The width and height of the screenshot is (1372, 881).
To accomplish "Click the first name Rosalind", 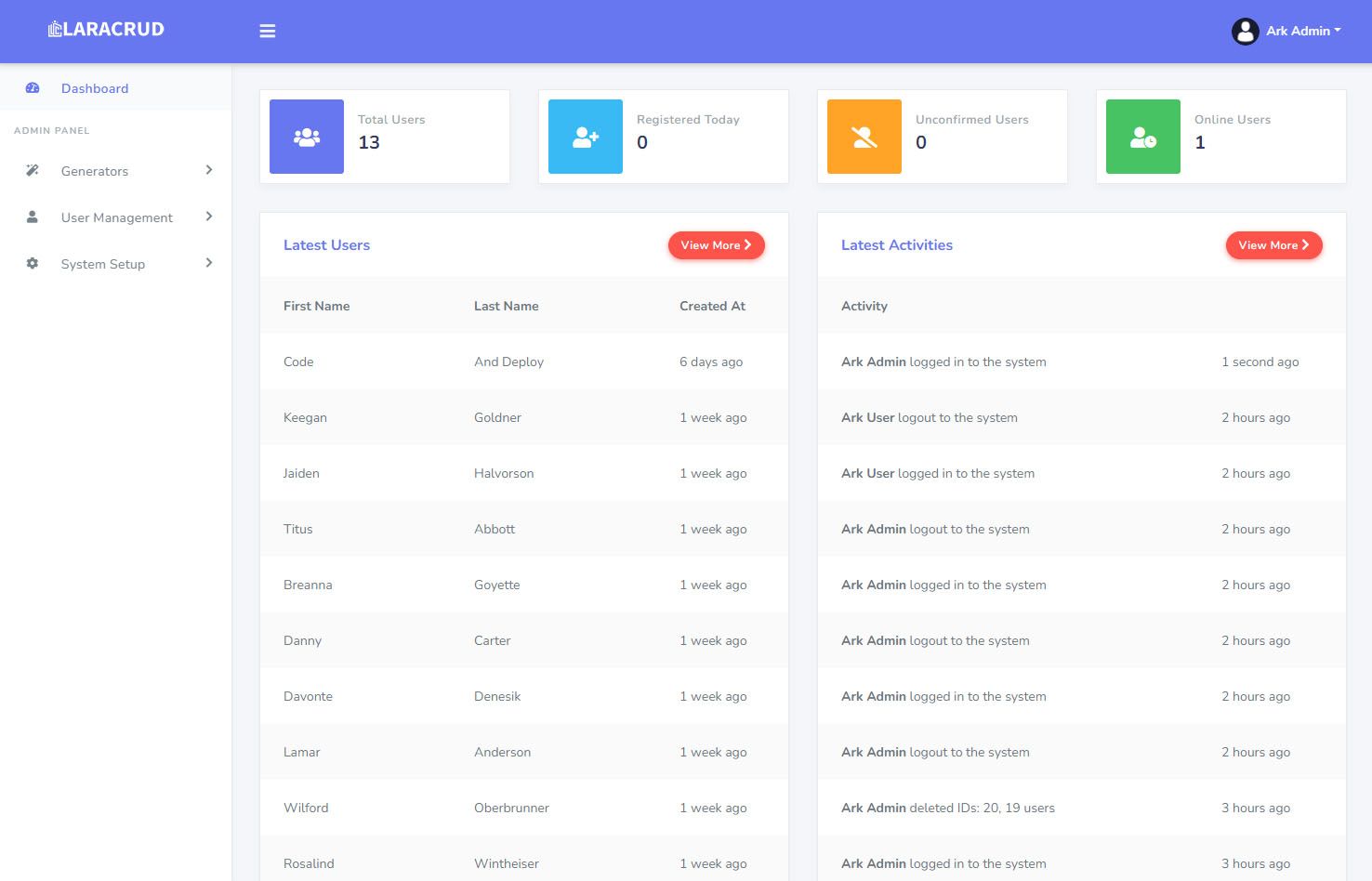I will 309,863.
